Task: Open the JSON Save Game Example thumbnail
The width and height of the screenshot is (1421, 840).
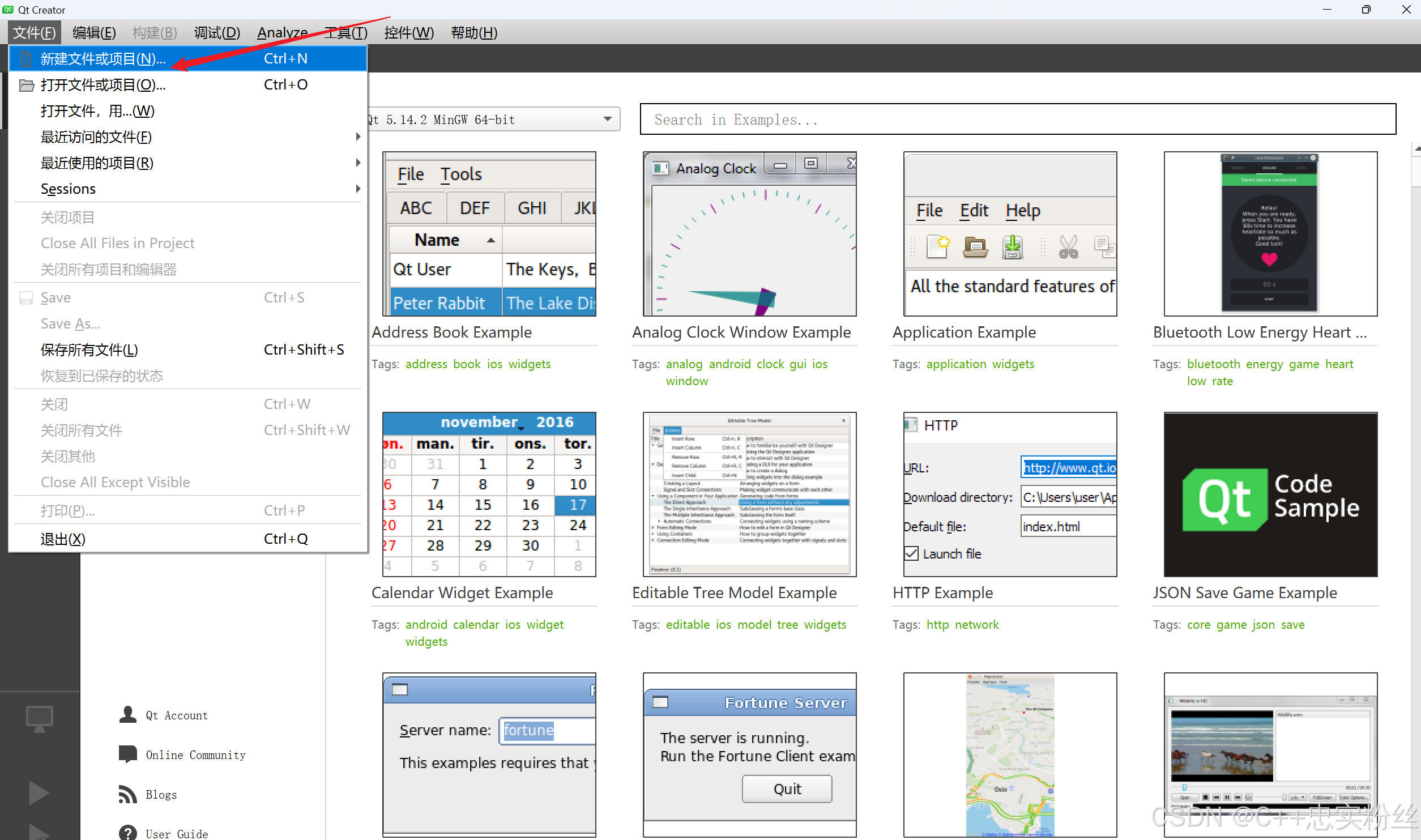Action: point(1271,494)
